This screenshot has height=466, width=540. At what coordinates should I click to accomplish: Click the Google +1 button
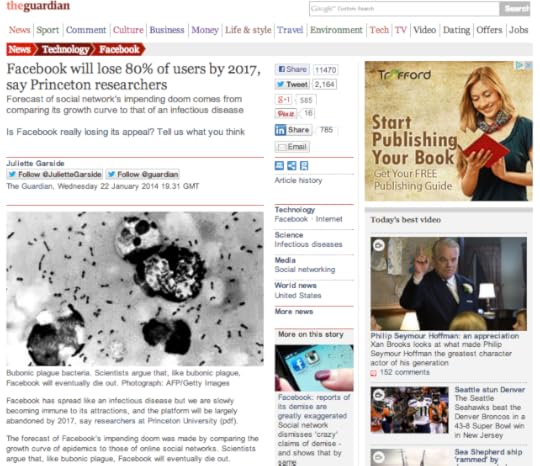click(x=283, y=100)
